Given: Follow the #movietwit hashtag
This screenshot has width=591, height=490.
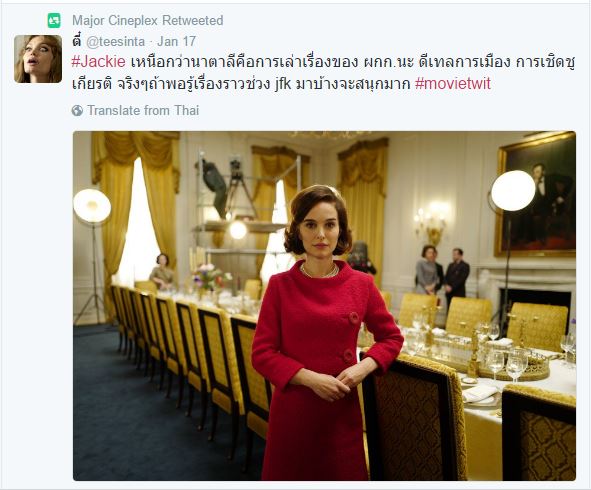Looking at the screenshot, I should click(453, 83).
